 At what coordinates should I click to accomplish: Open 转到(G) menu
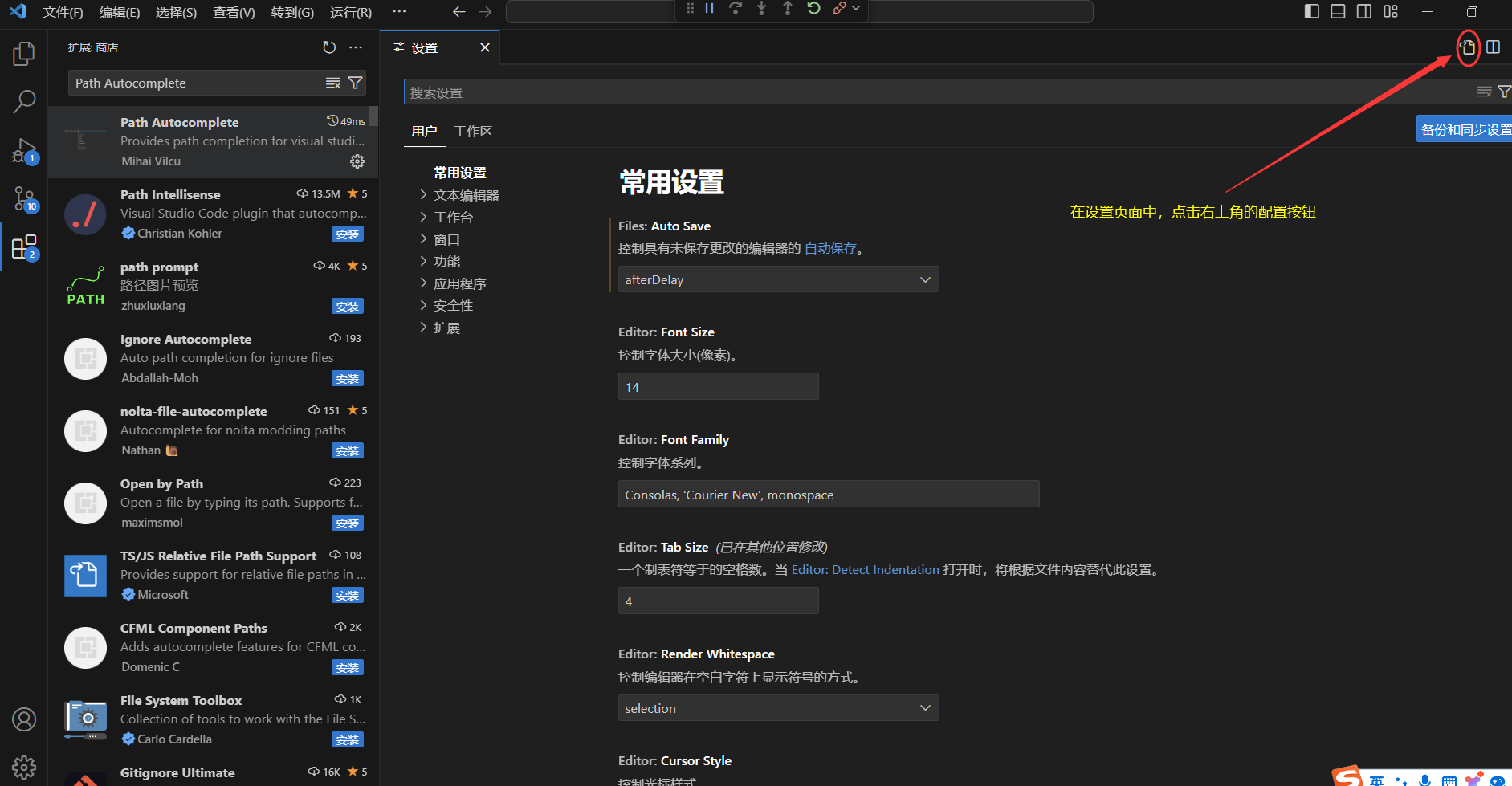point(292,12)
